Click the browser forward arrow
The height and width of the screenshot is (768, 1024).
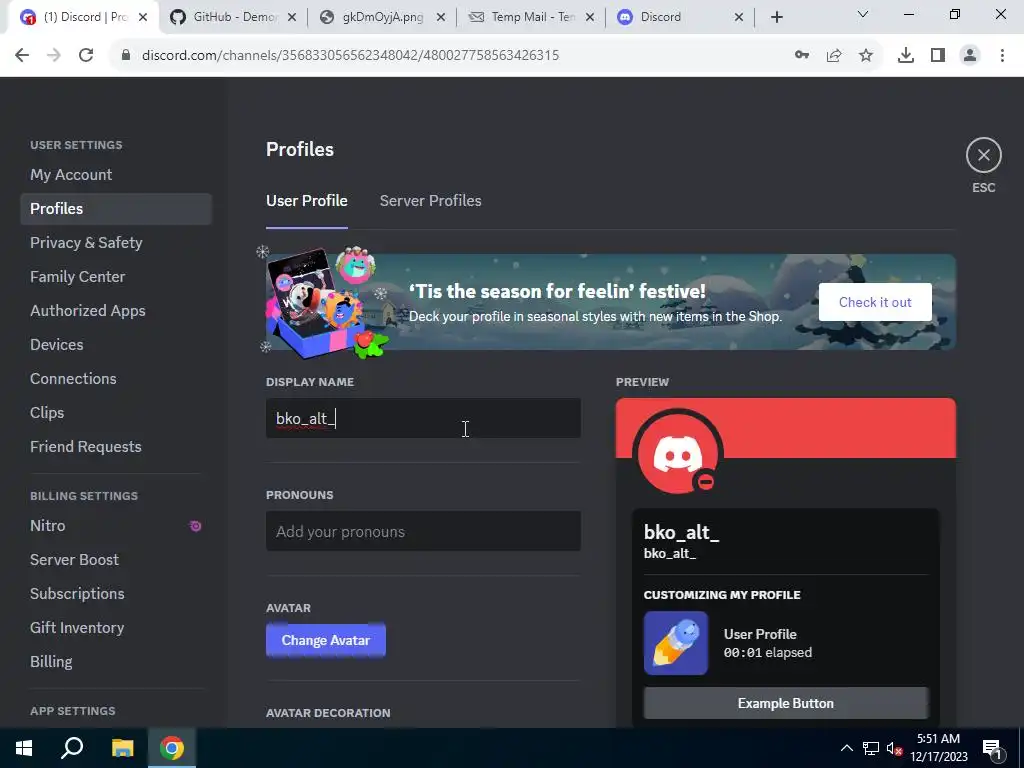tap(54, 55)
